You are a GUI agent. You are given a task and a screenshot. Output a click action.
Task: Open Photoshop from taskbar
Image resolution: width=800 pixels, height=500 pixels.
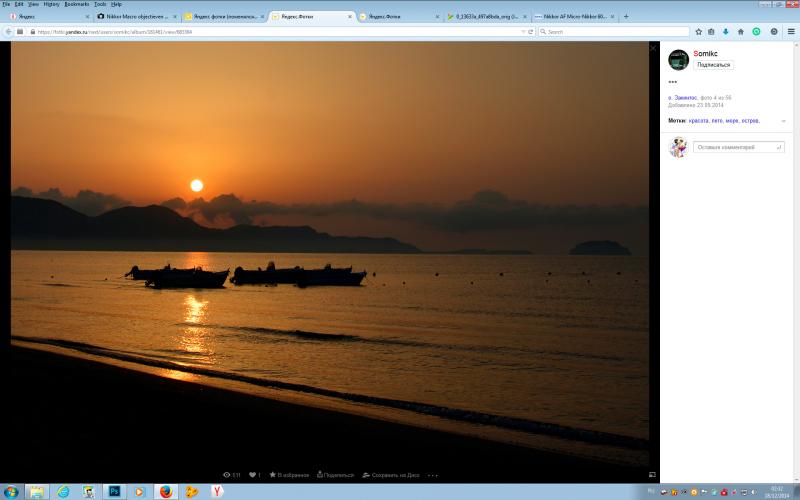coord(114,492)
